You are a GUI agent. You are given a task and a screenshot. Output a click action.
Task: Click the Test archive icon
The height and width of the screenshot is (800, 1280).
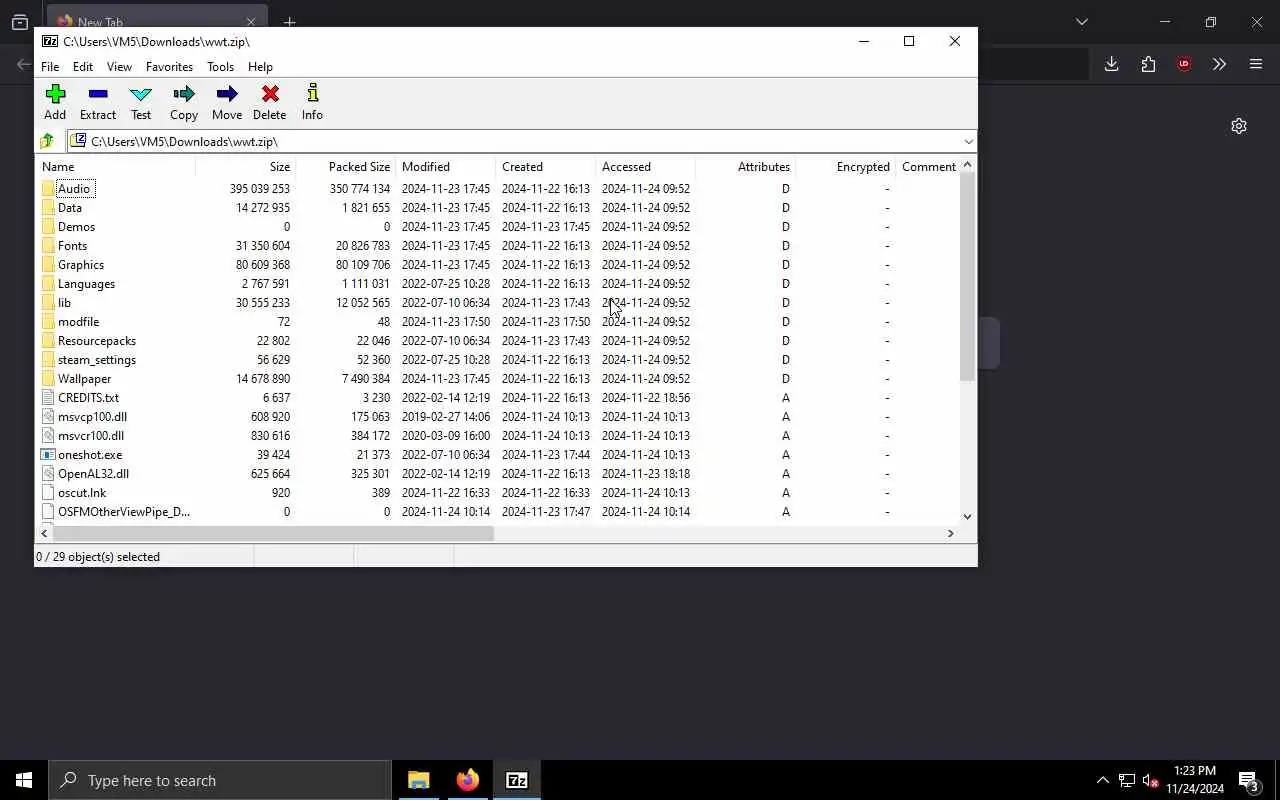click(141, 94)
